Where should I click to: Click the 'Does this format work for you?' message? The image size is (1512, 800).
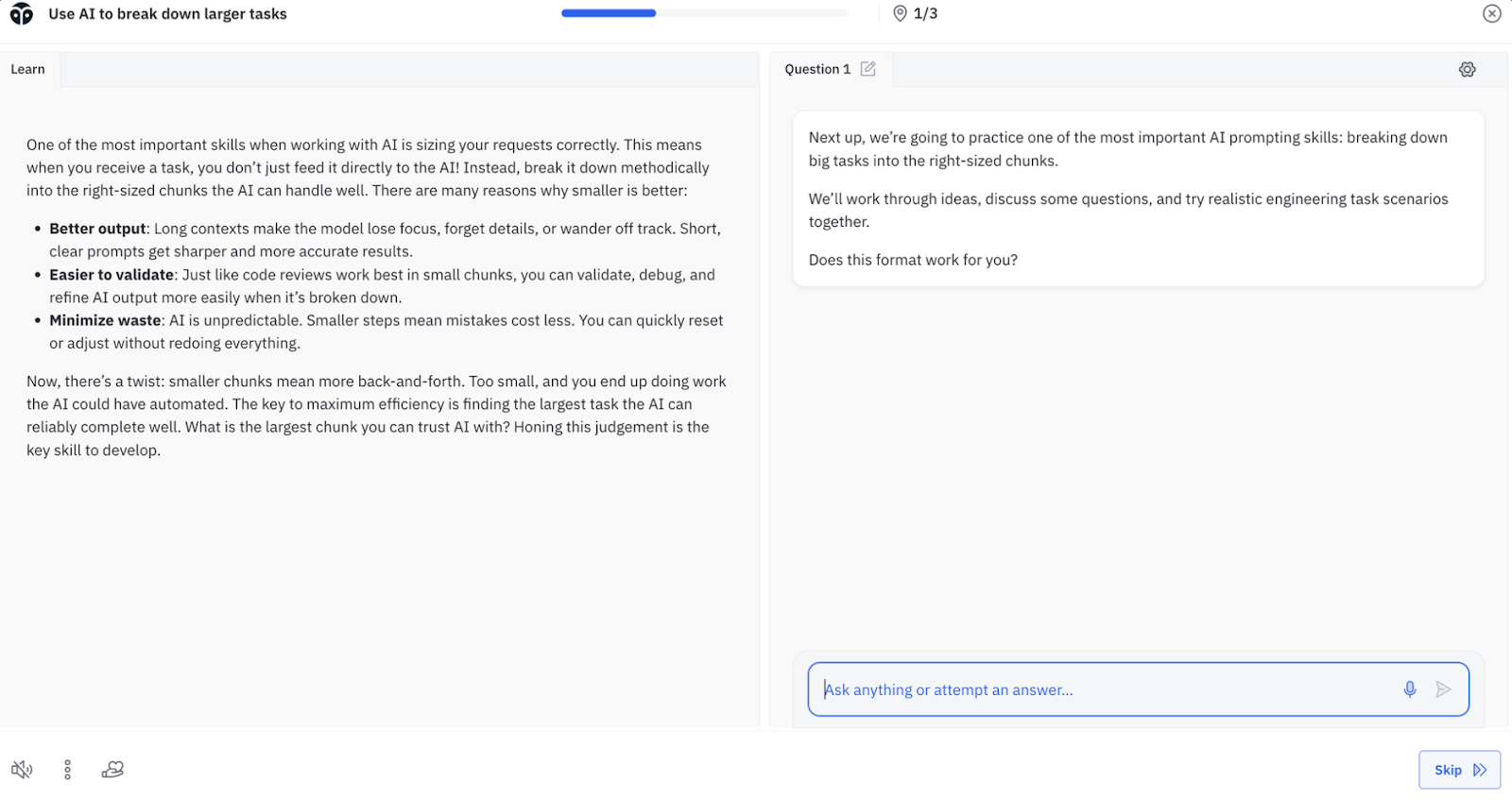click(x=913, y=260)
